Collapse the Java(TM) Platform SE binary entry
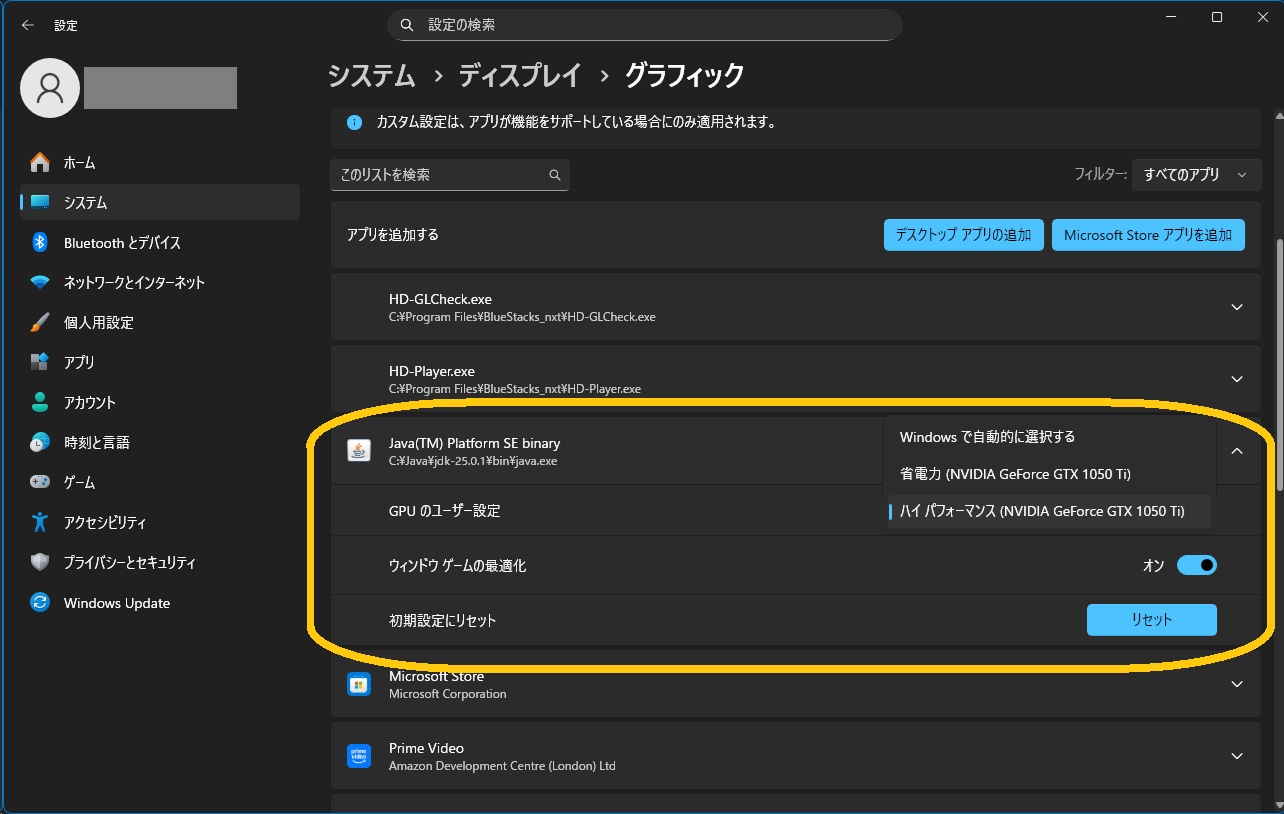 coord(1236,451)
